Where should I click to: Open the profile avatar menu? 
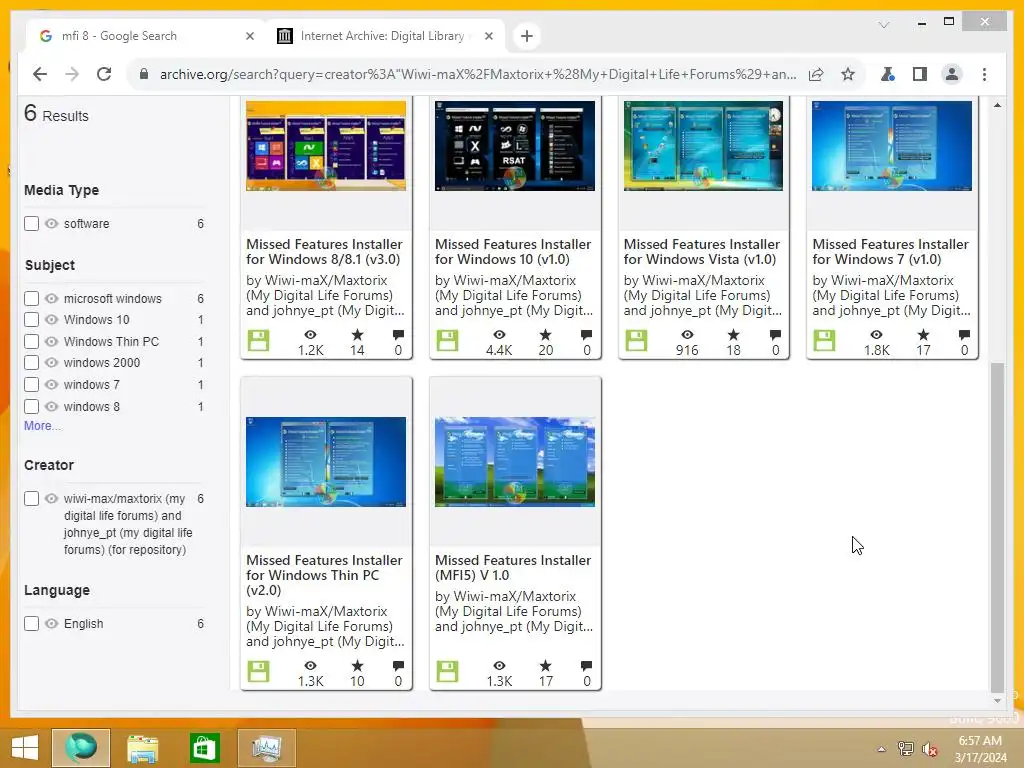[x=952, y=74]
